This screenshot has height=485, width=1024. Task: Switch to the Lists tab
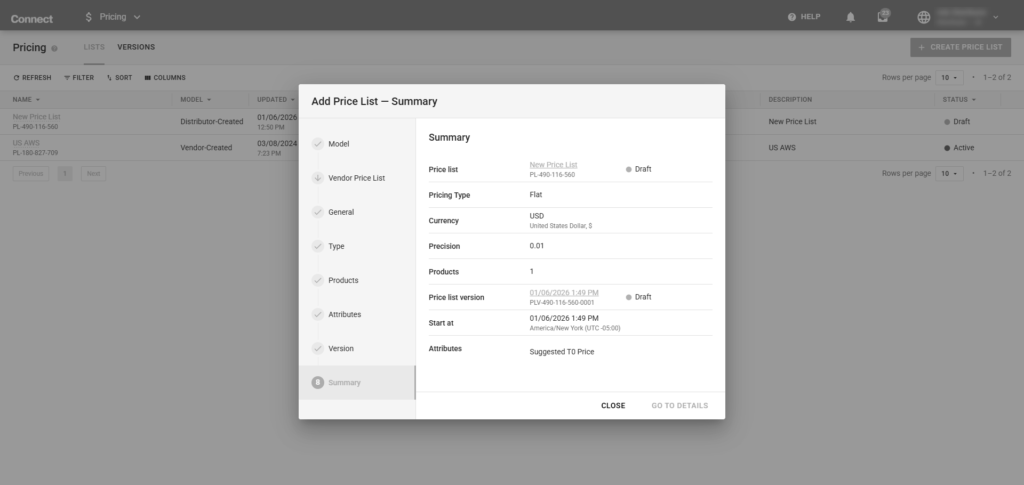(x=94, y=47)
